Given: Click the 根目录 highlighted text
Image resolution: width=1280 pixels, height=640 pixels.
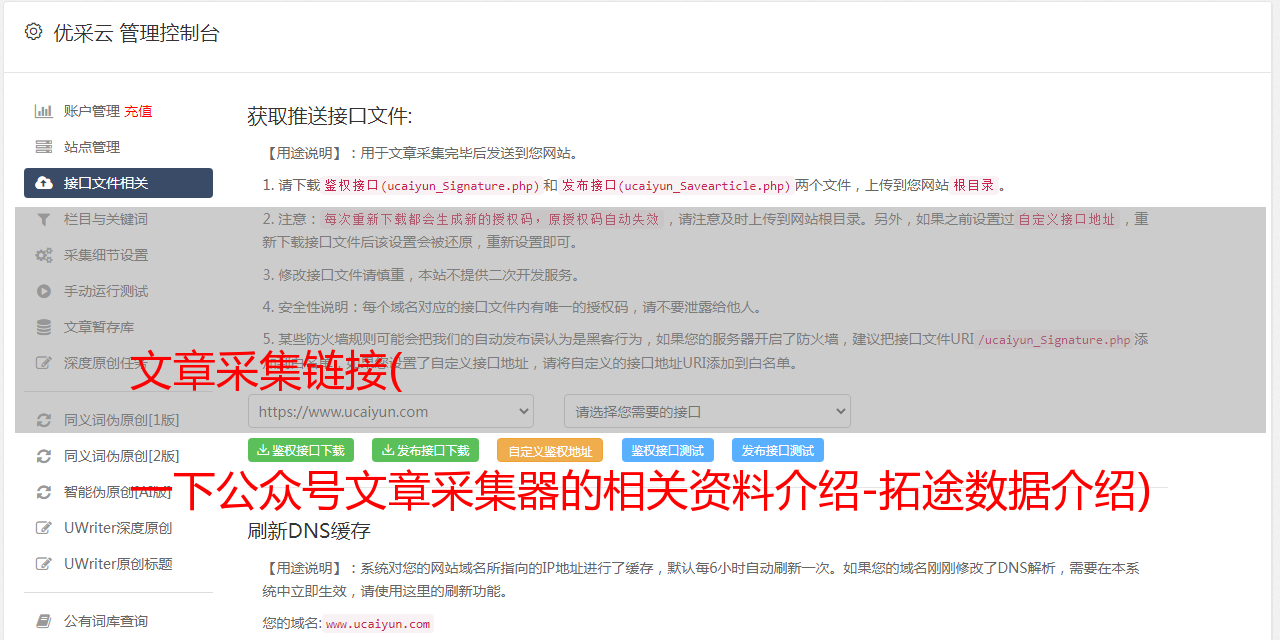Looking at the screenshot, I should click(x=974, y=186).
